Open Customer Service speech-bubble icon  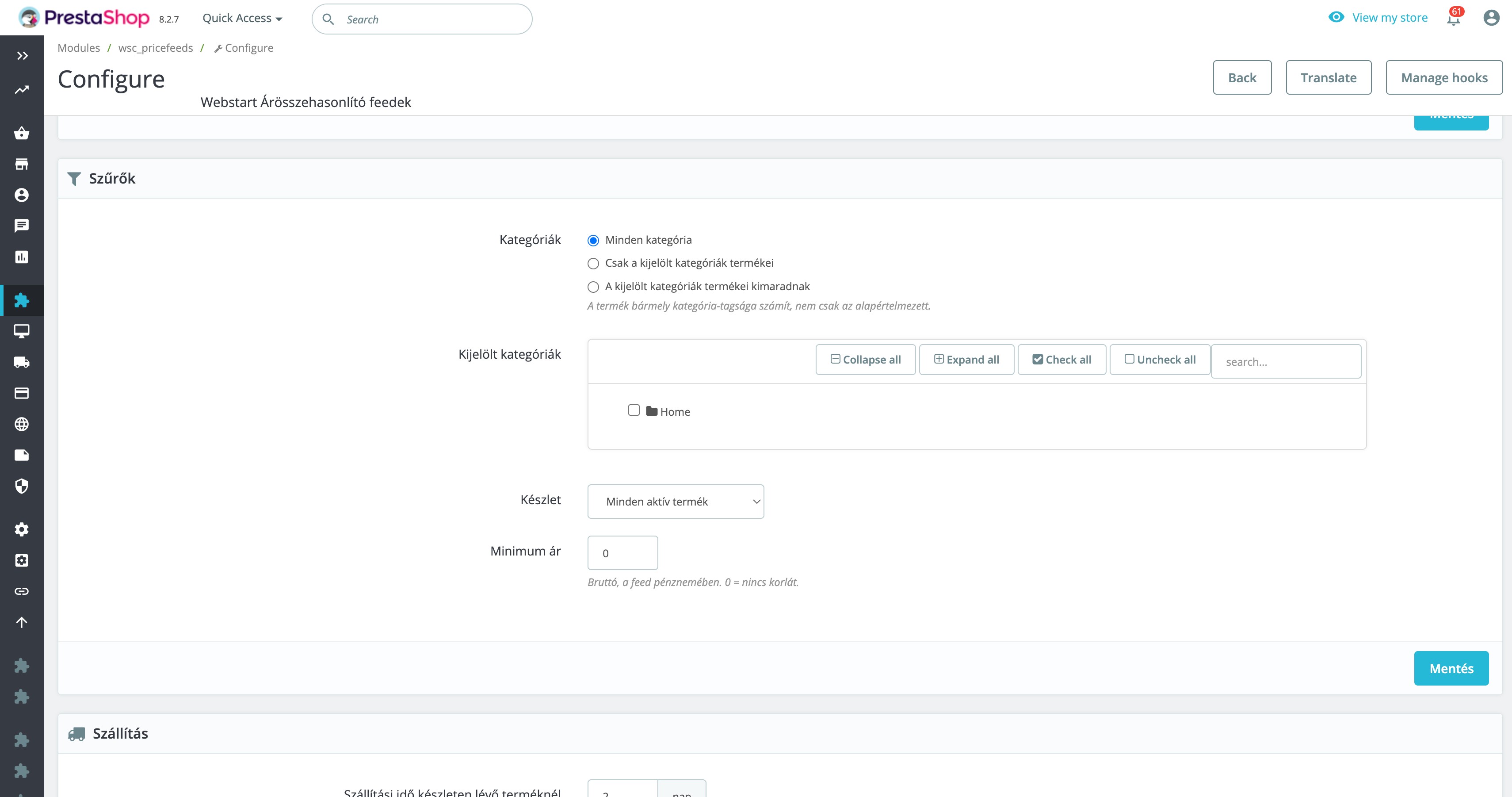[x=22, y=226]
